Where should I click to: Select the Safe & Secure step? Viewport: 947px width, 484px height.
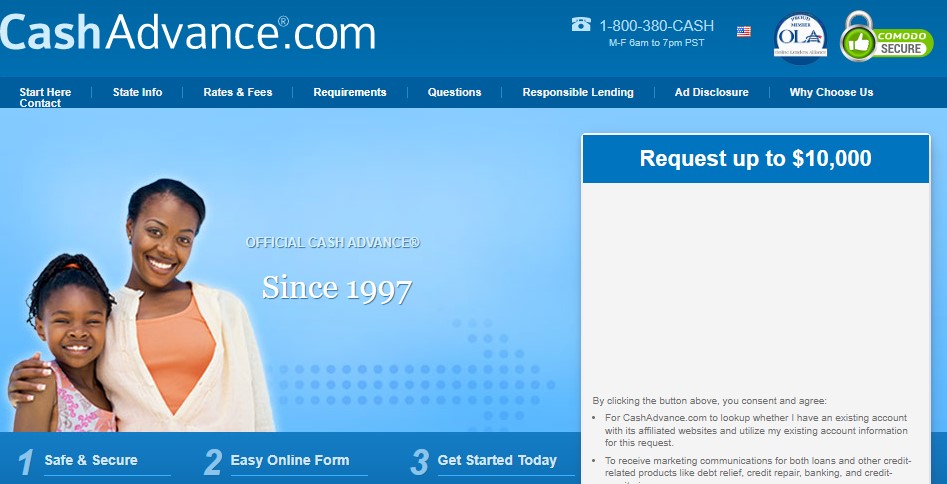pos(91,460)
